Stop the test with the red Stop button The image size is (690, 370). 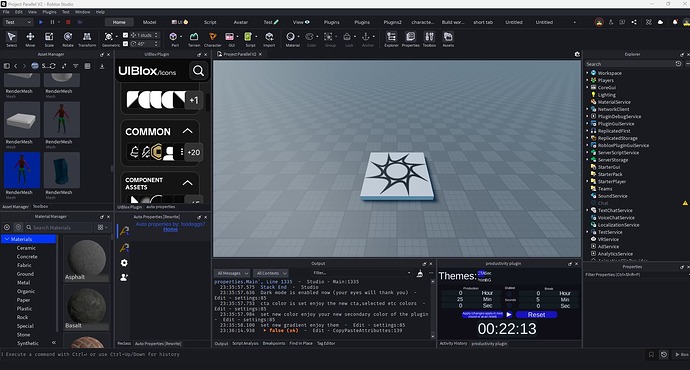pos(68,22)
